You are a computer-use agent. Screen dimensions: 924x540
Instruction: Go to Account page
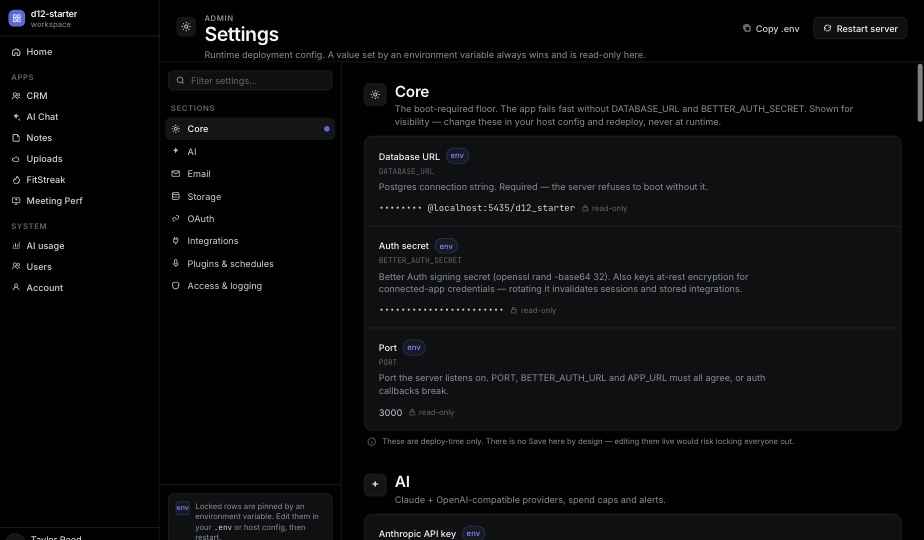[80, 288]
